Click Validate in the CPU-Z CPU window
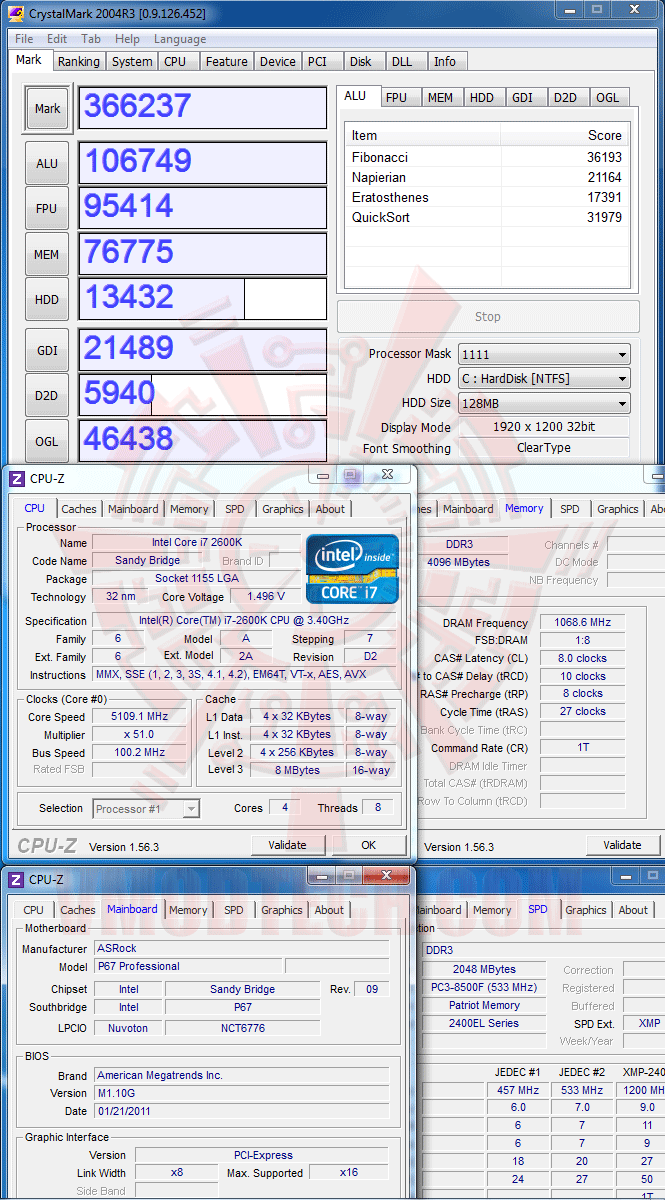Viewport: 665px width, 1200px height. 287,845
